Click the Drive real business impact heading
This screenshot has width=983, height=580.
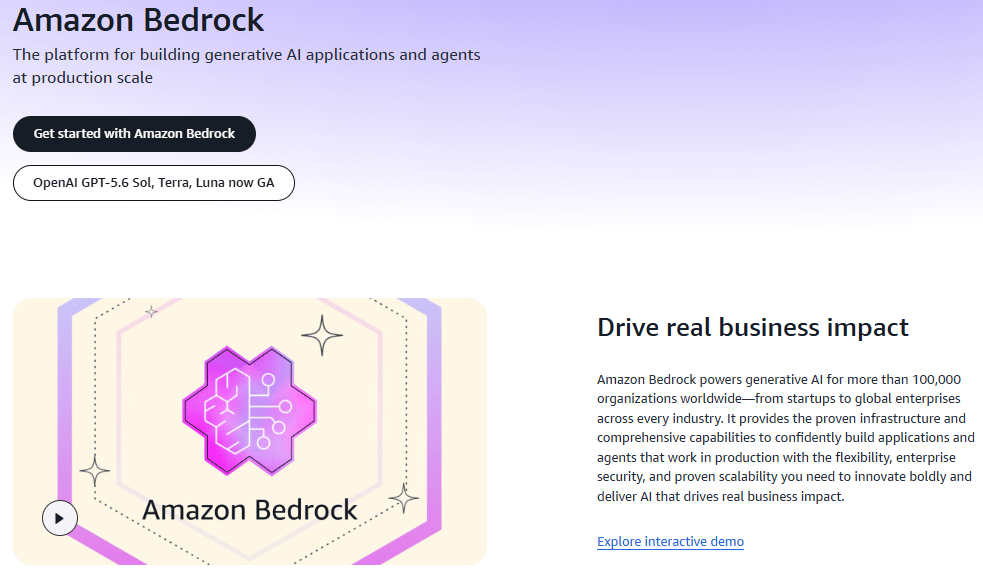[x=752, y=327]
